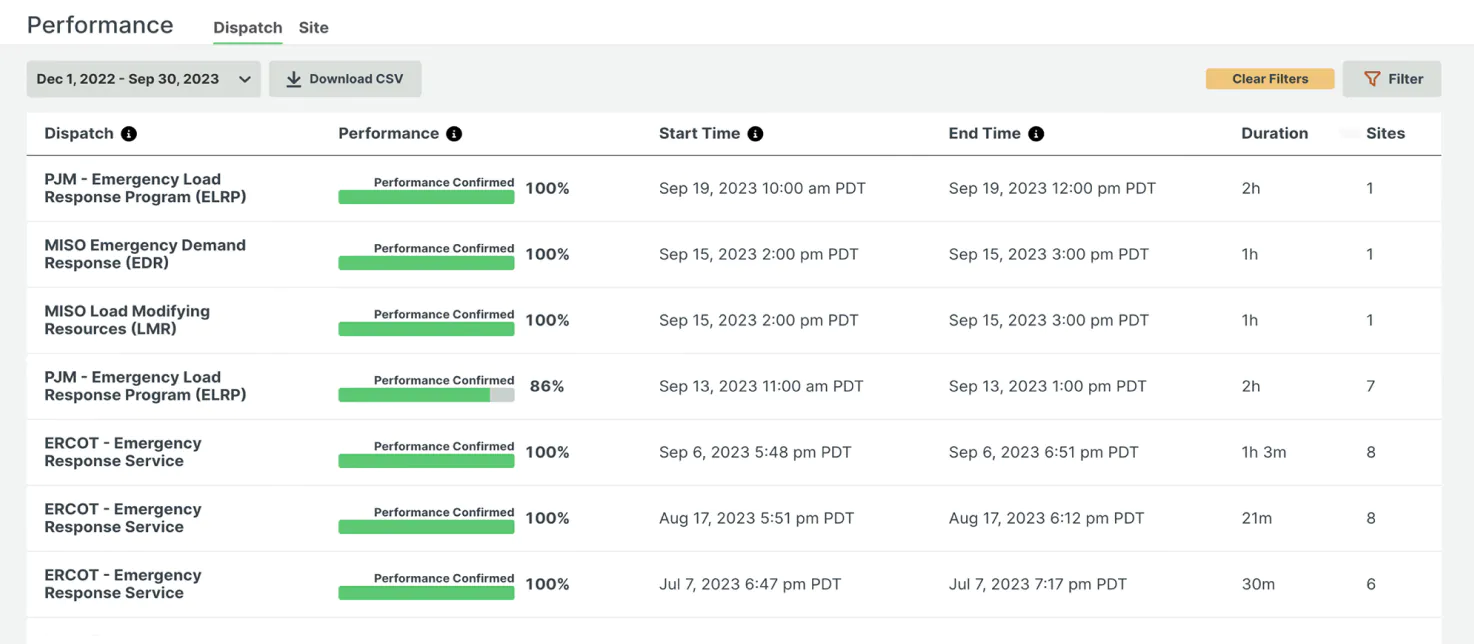Open the Sep 6 ERCOT dispatch row
1474x644 pixels.
click(x=123, y=452)
